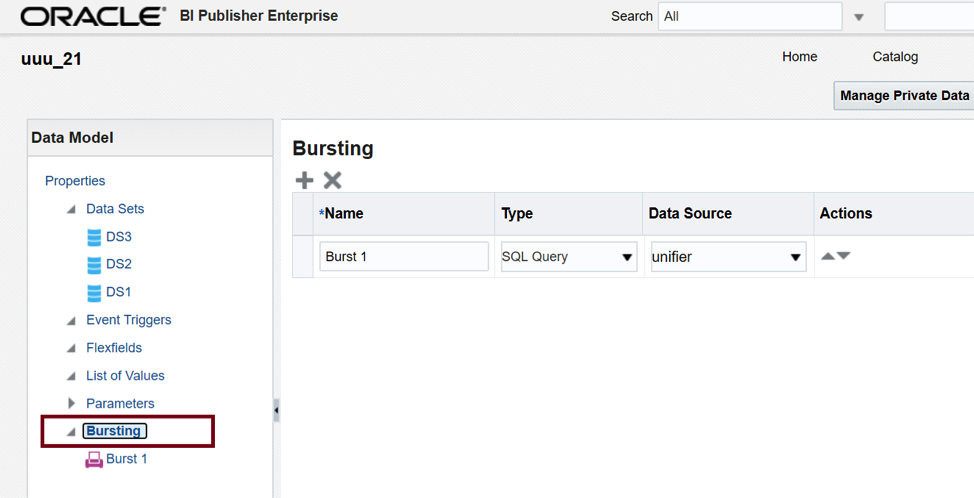Select Bursting in the tree

click(x=114, y=431)
